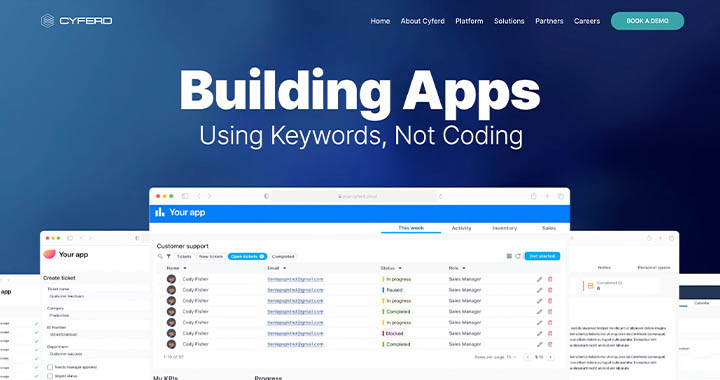Click the bar chart logo next to Your app
The height and width of the screenshot is (380, 720).
point(159,212)
